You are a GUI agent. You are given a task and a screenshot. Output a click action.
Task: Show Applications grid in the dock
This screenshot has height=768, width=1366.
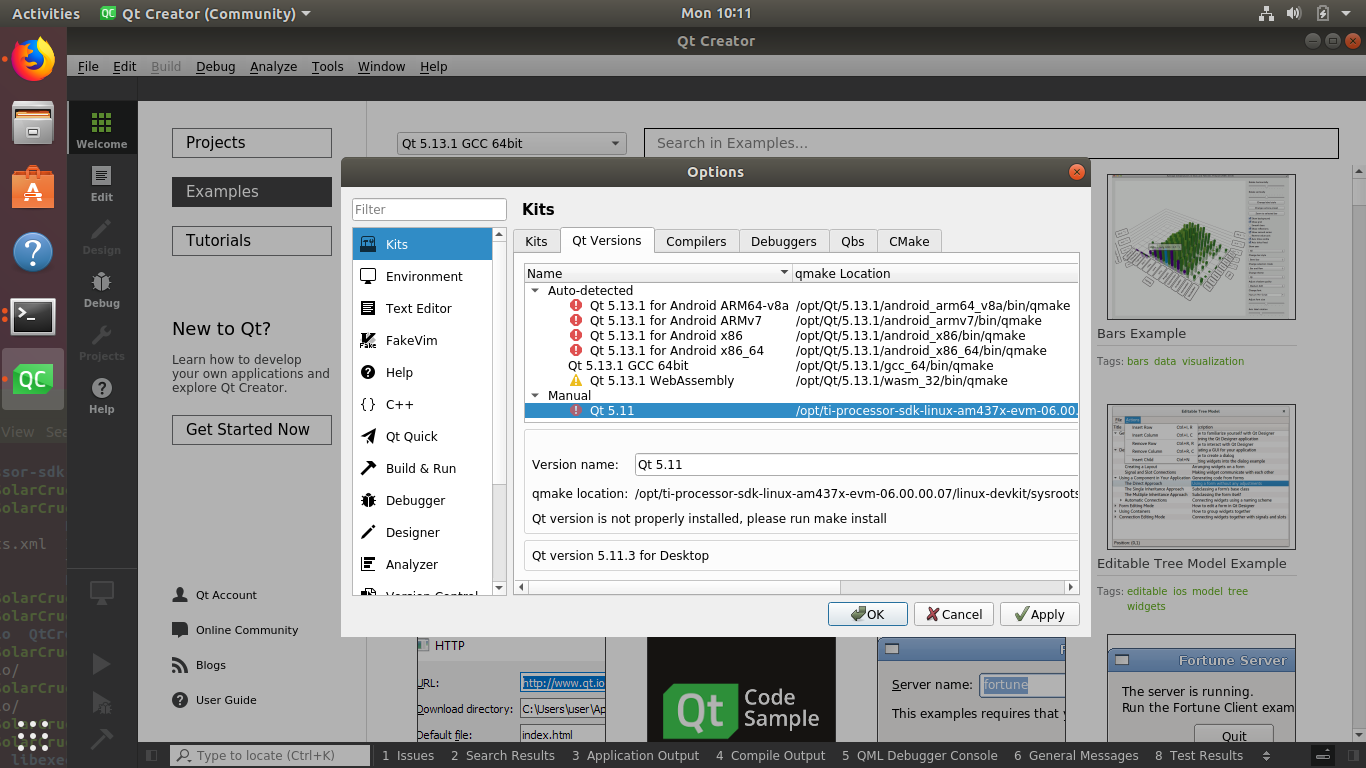click(33, 735)
